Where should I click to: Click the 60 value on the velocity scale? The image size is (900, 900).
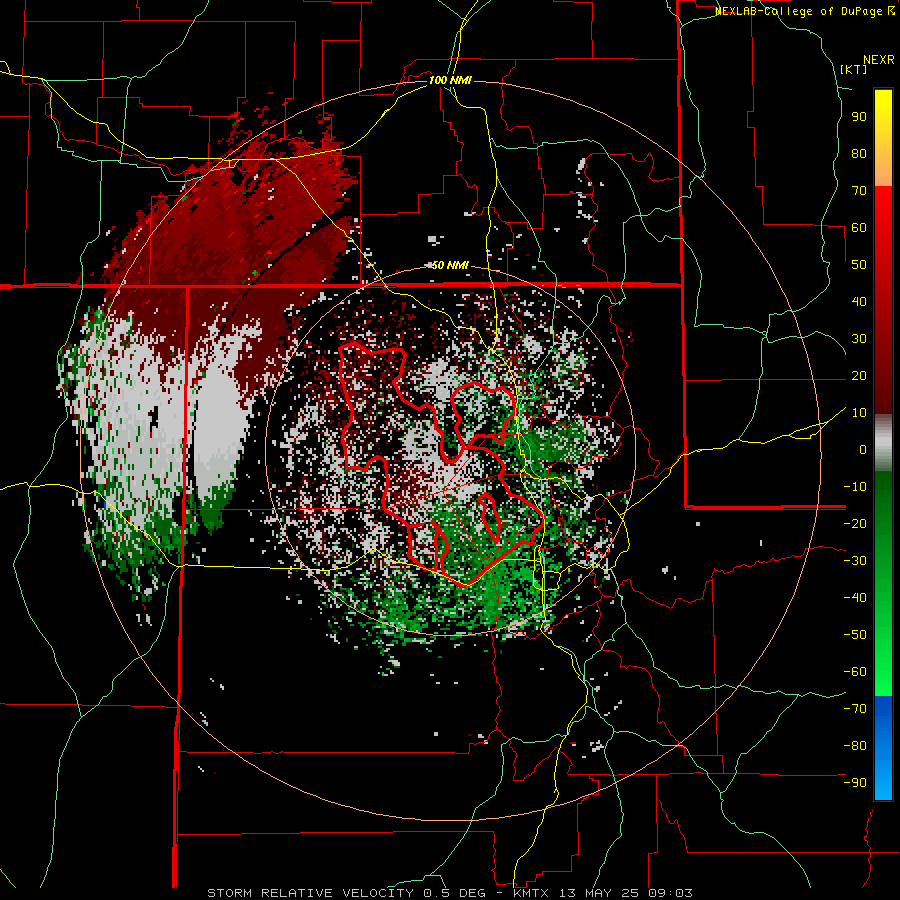pyautogui.click(x=859, y=227)
